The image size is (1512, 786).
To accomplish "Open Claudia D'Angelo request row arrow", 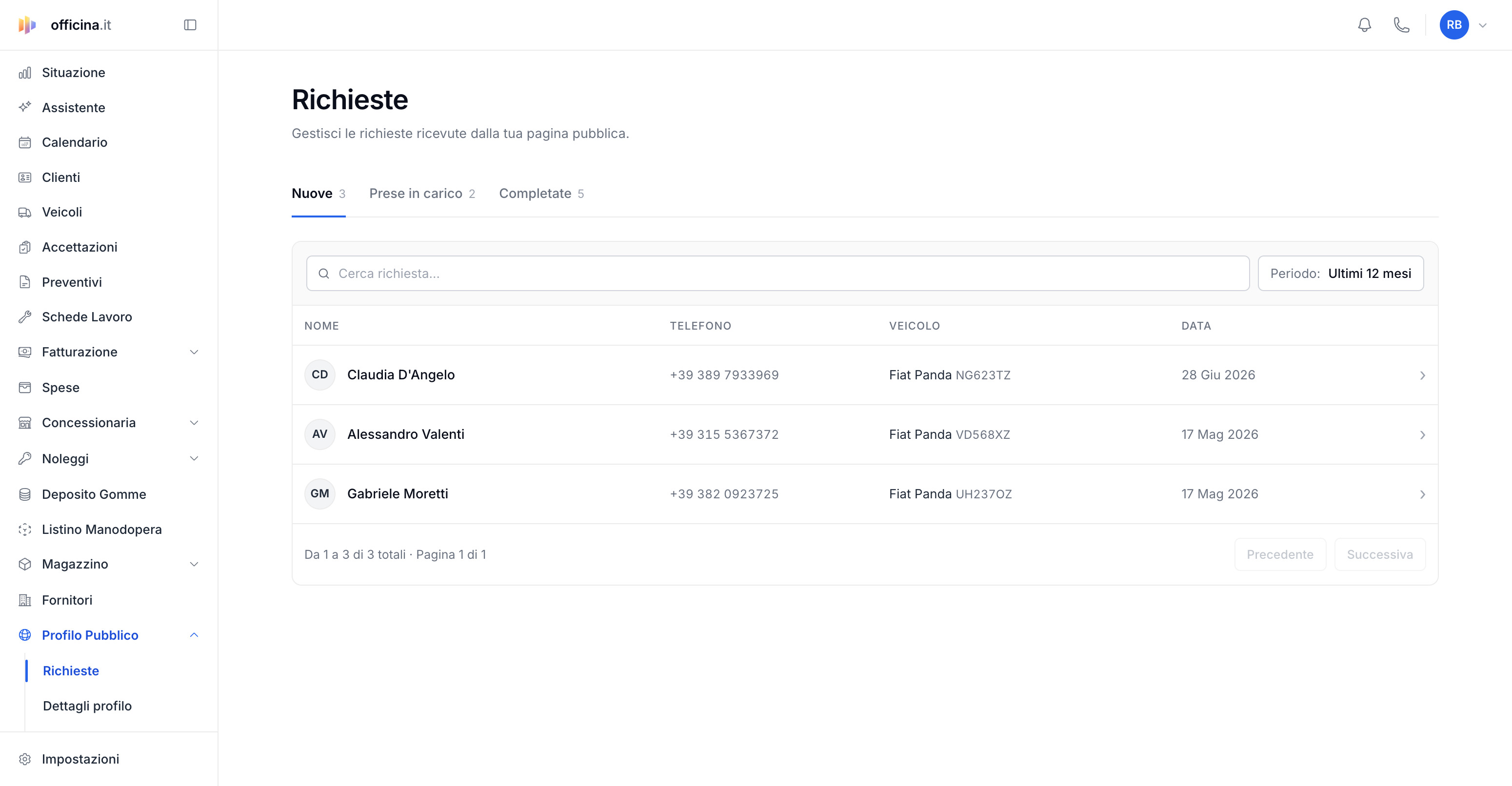I will click(1422, 375).
